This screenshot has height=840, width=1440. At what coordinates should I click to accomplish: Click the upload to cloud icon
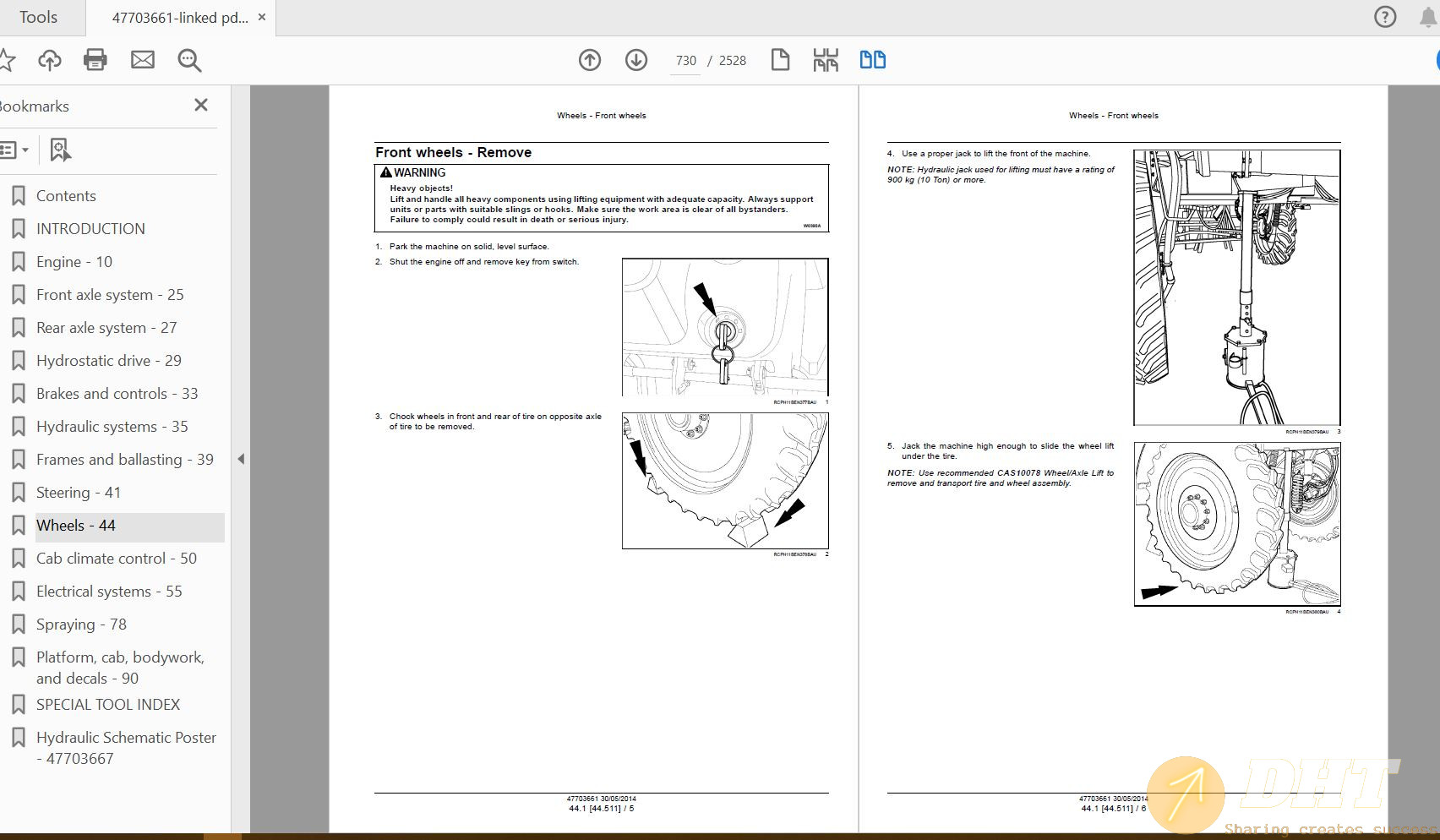(50, 60)
